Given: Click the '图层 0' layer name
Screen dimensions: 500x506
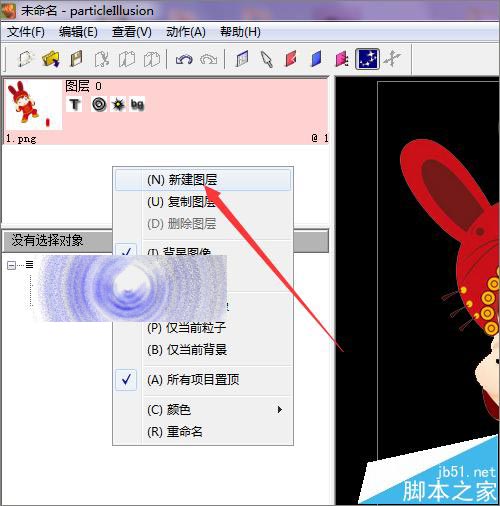Looking at the screenshot, I should point(83,86).
